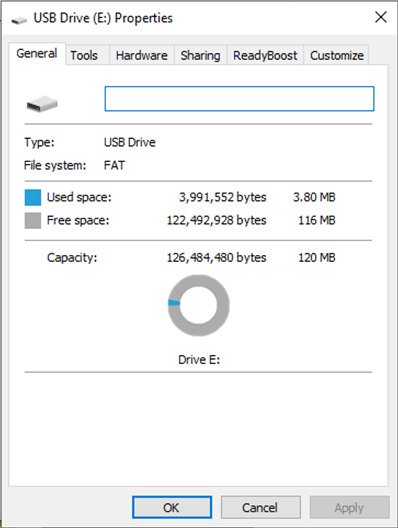Image resolution: width=398 pixels, height=528 pixels.
Task: Click the Apply button
Action: coord(349,507)
